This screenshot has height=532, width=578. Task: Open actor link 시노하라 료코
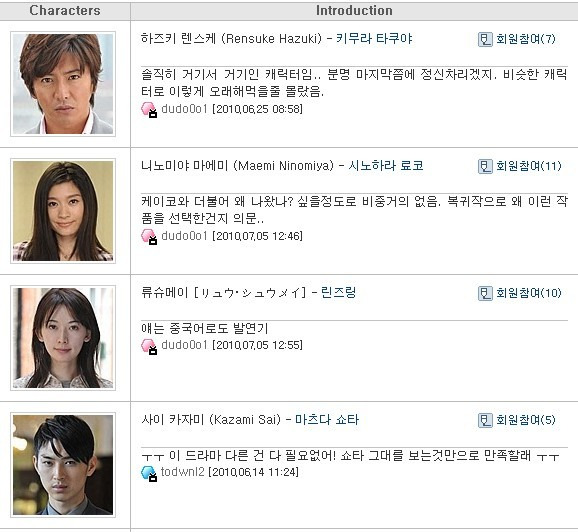pyautogui.click(x=386, y=166)
